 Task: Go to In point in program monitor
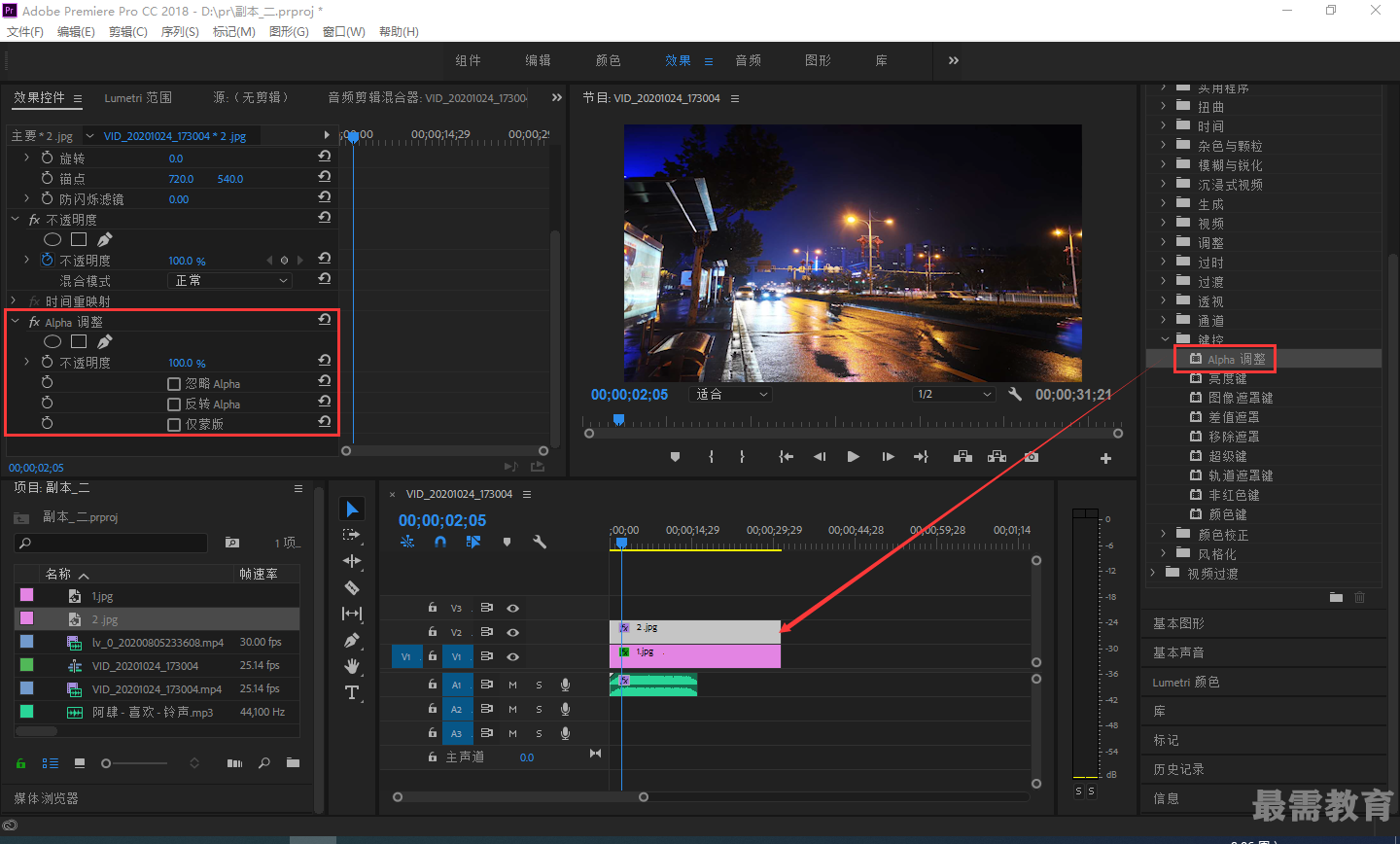(786, 457)
